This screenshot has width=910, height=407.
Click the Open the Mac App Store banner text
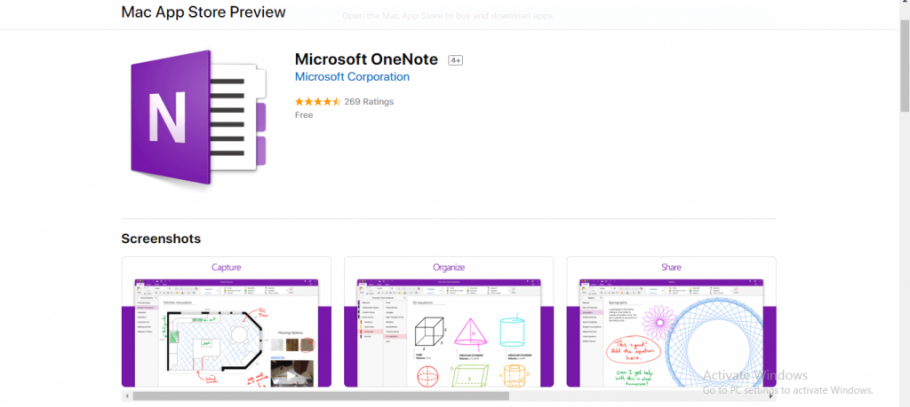click(447, 16)
